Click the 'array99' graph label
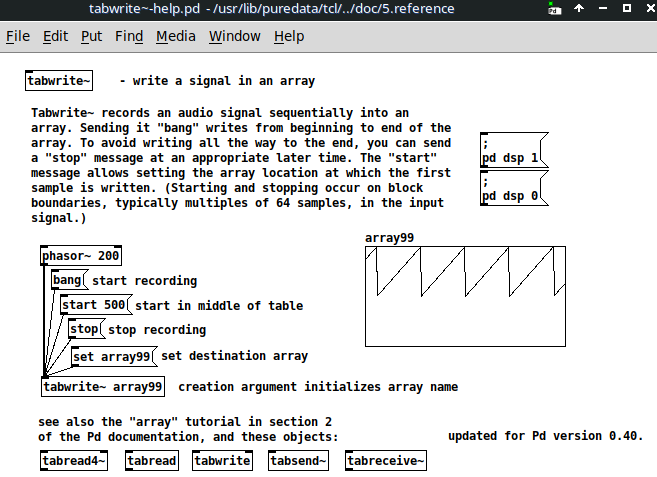657x477 pixels. point(389,238)
